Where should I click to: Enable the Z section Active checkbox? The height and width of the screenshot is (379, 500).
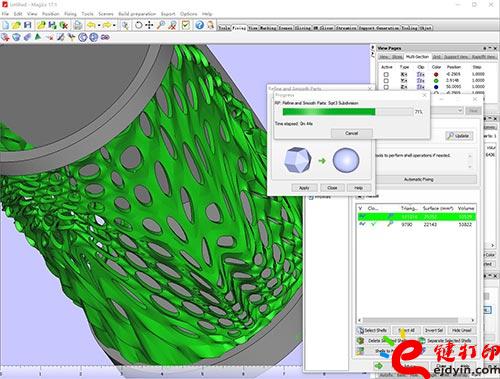click(x=386, y=87)
